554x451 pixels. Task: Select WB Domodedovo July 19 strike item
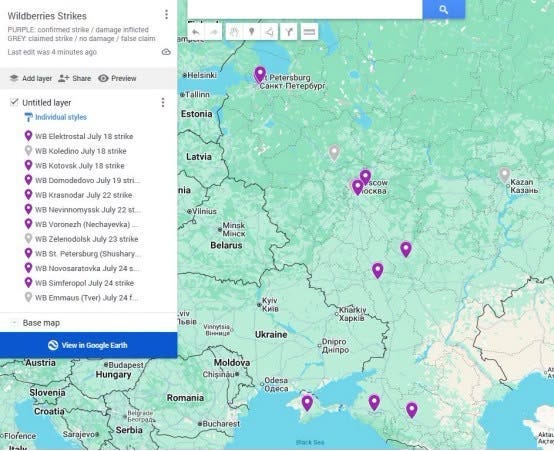[x=82, y=181]
